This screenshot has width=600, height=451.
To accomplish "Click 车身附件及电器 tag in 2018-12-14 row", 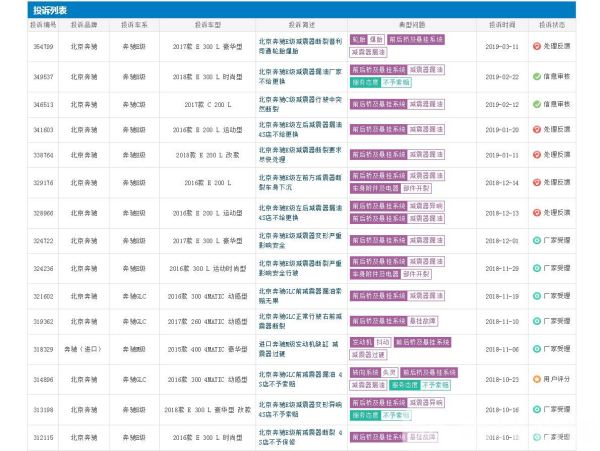I will tap(375, 188).
